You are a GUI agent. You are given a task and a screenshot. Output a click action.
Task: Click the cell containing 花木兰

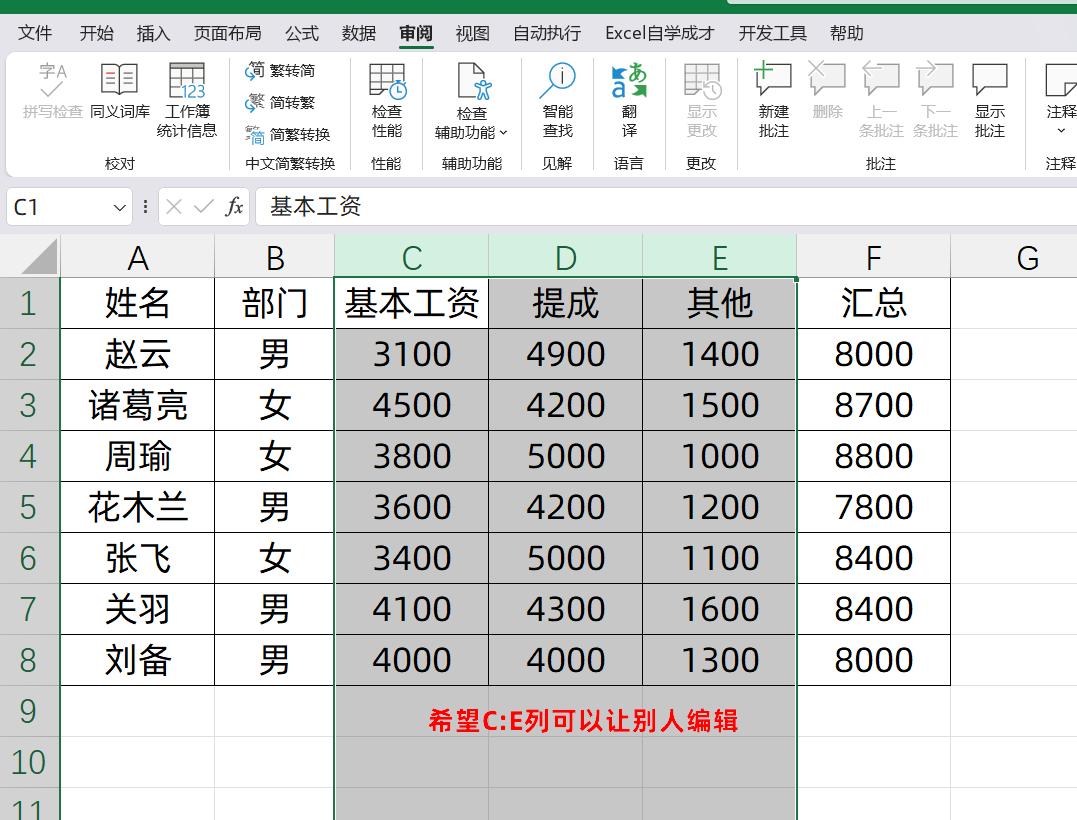pyautogui.click(x=137, y=507)
